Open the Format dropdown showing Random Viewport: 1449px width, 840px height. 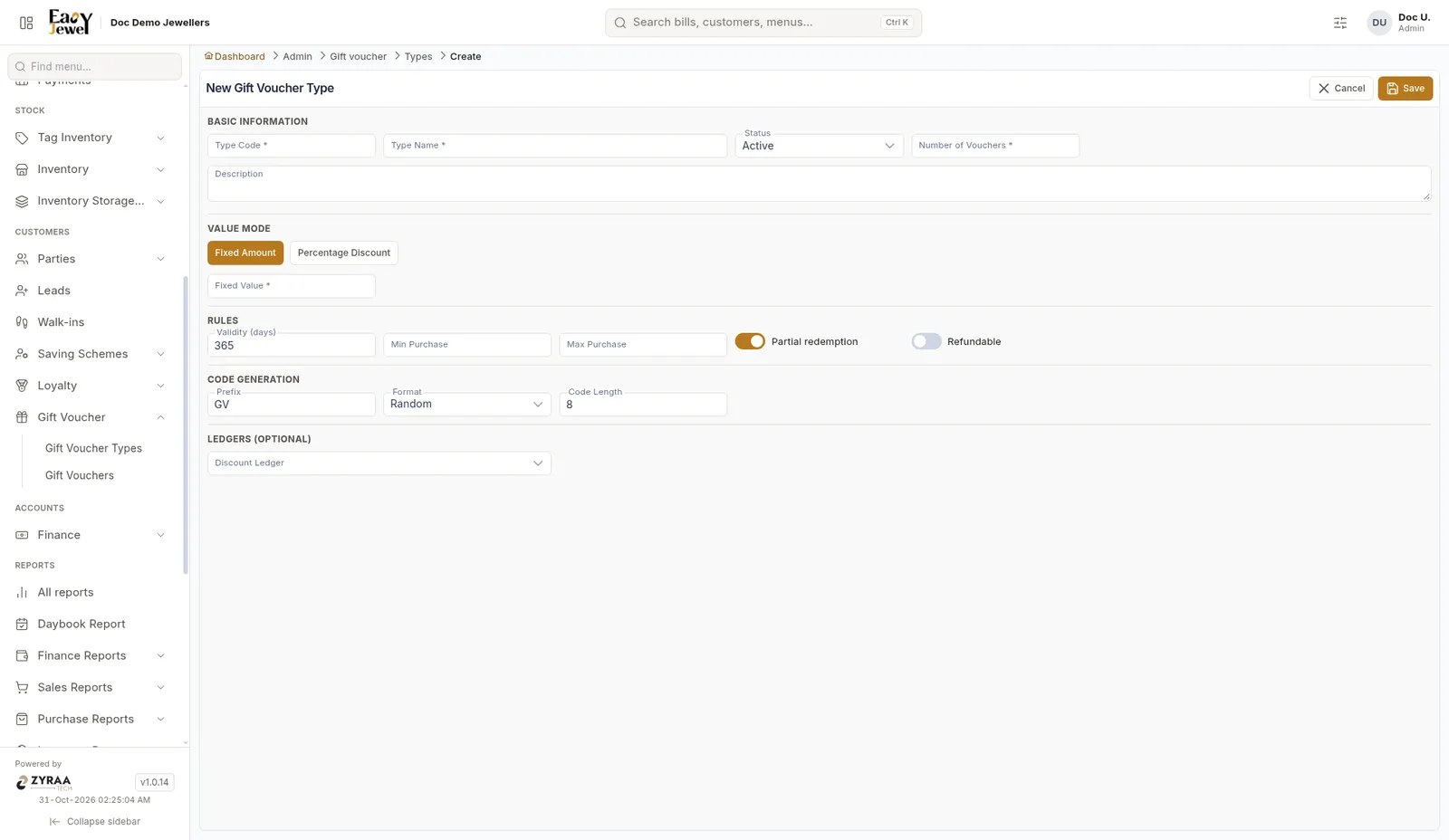click(x=467, y=405)
